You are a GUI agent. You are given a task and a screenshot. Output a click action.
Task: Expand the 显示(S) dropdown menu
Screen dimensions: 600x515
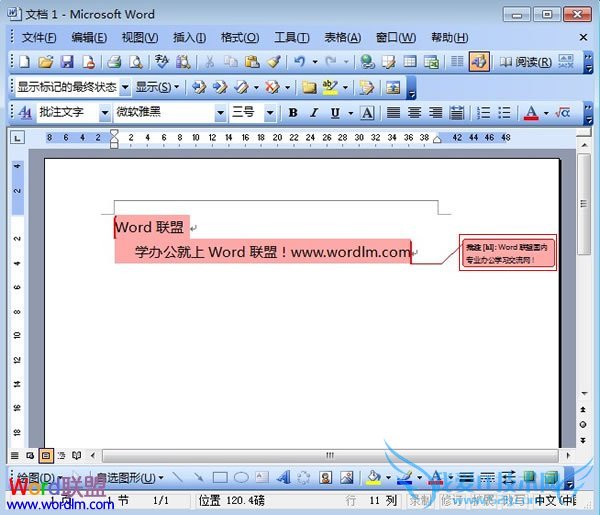pos(158,87)
